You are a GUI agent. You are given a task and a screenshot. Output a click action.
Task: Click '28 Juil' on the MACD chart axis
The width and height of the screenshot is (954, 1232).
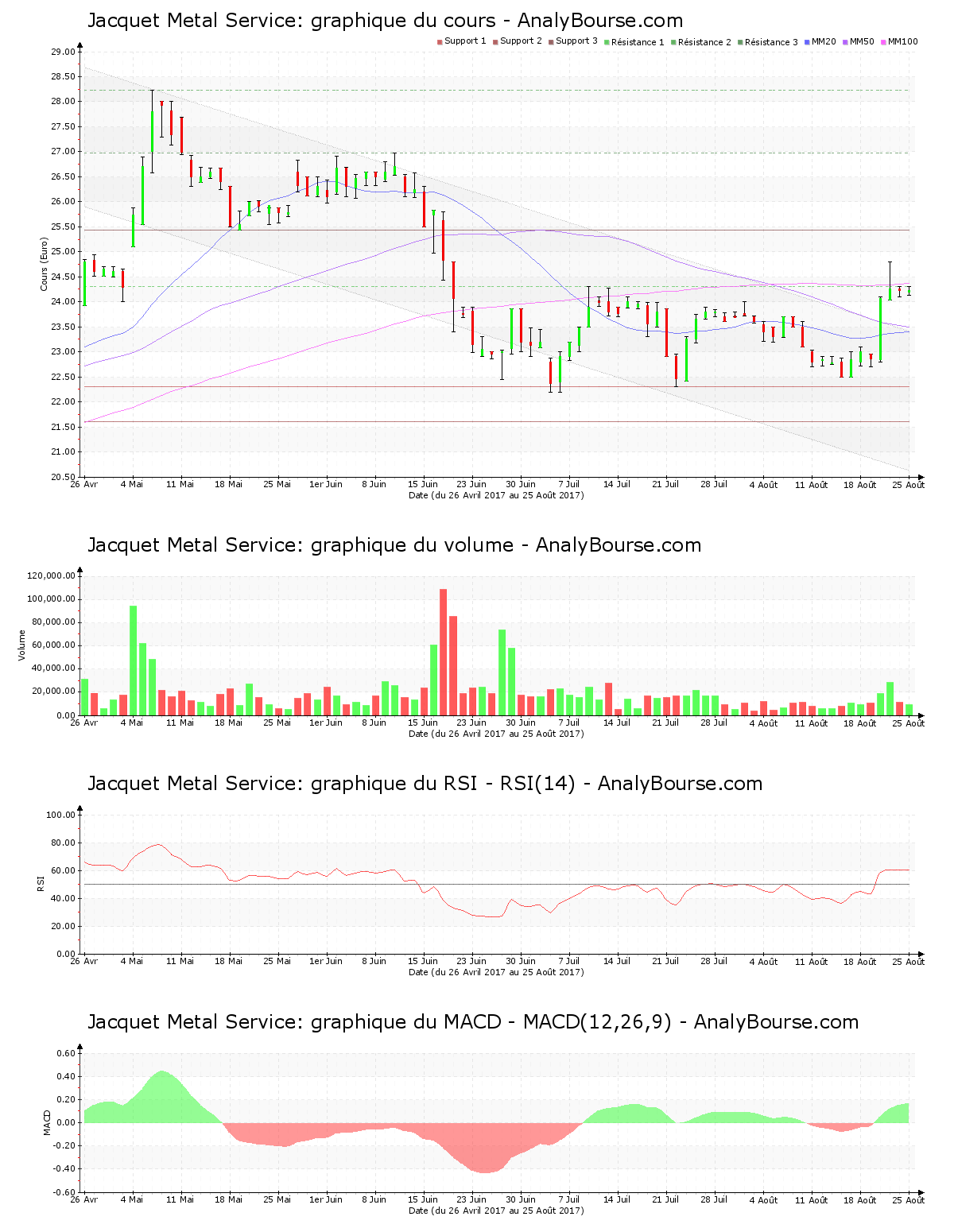click(714, 1199)
